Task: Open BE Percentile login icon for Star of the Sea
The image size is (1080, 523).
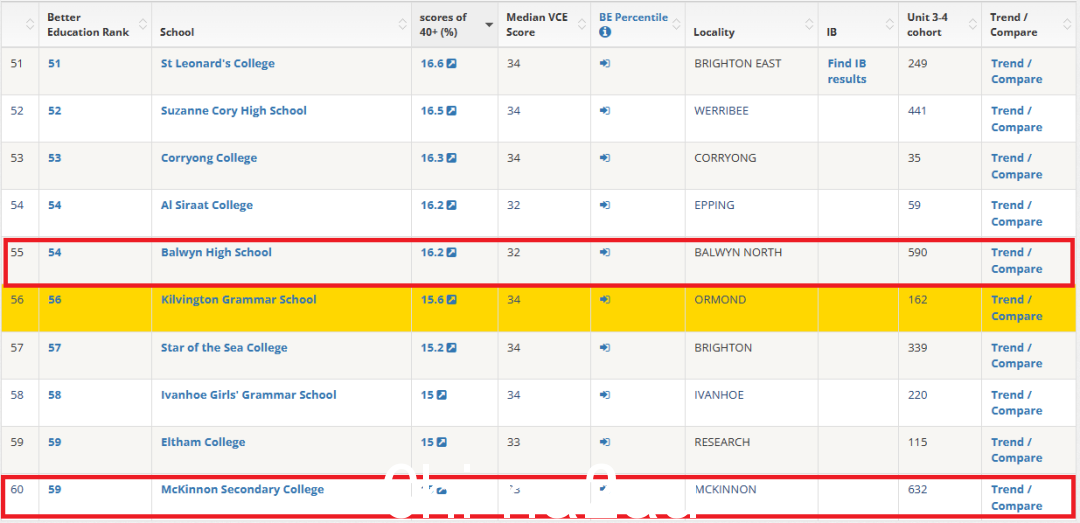Action: 605,347
